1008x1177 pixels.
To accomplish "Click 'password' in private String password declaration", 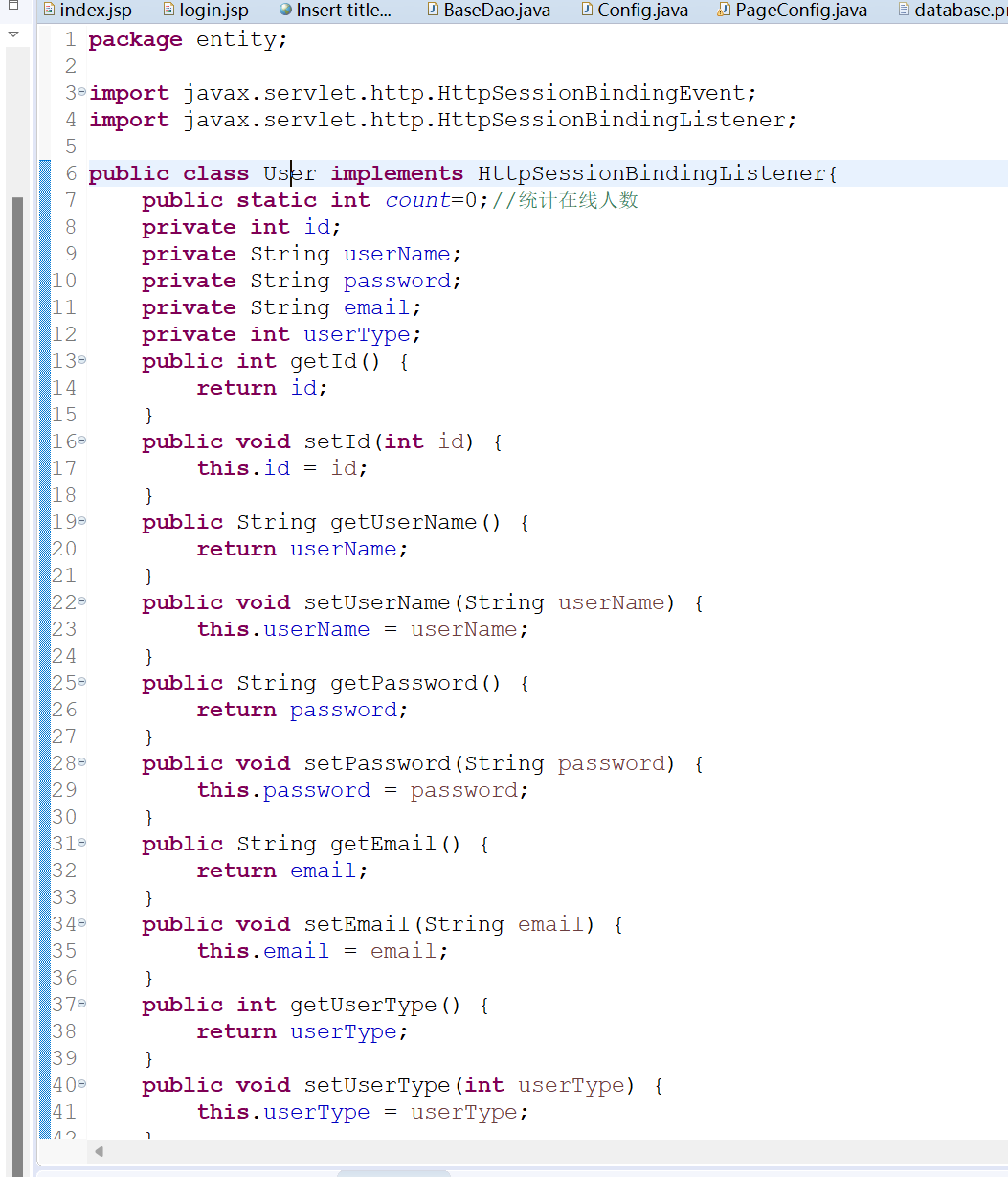I will 397,282.
